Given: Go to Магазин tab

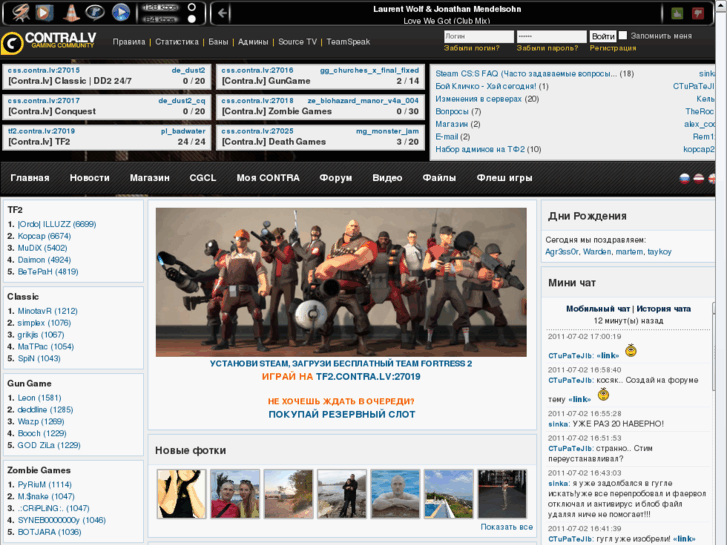Looking at the screenshot, I should coord(150,178).
